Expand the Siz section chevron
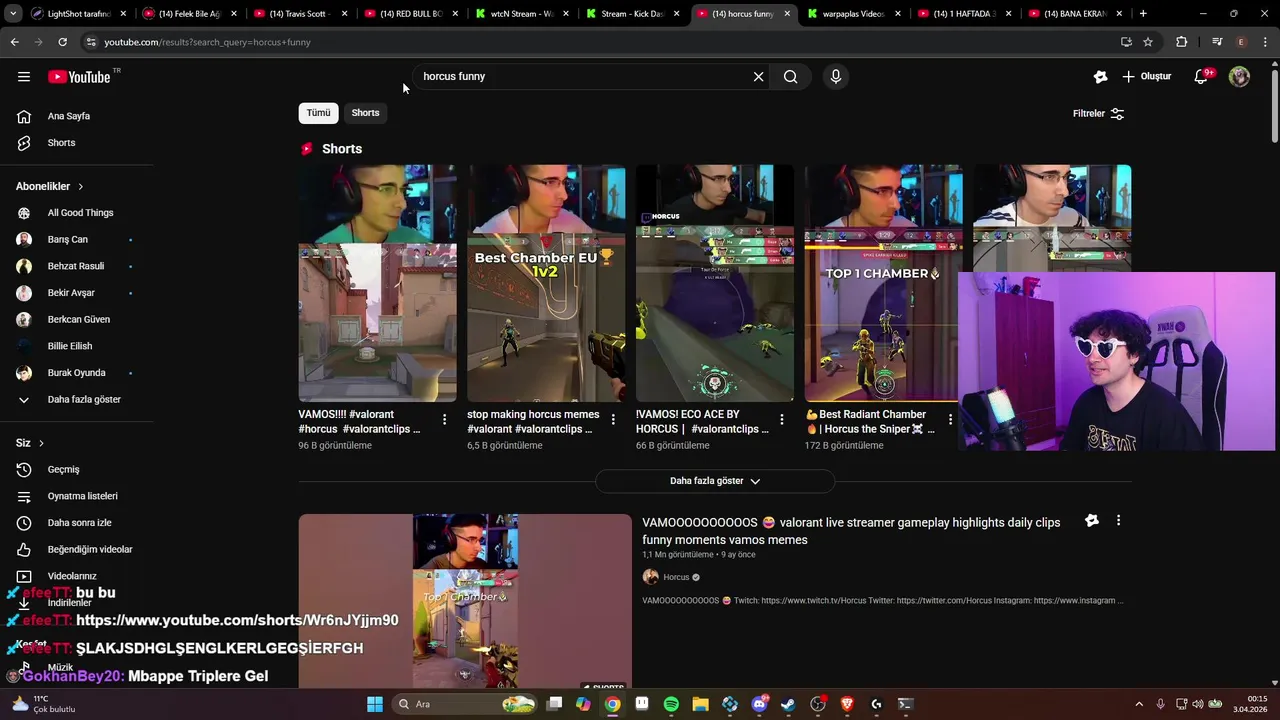 pos(41,443)
